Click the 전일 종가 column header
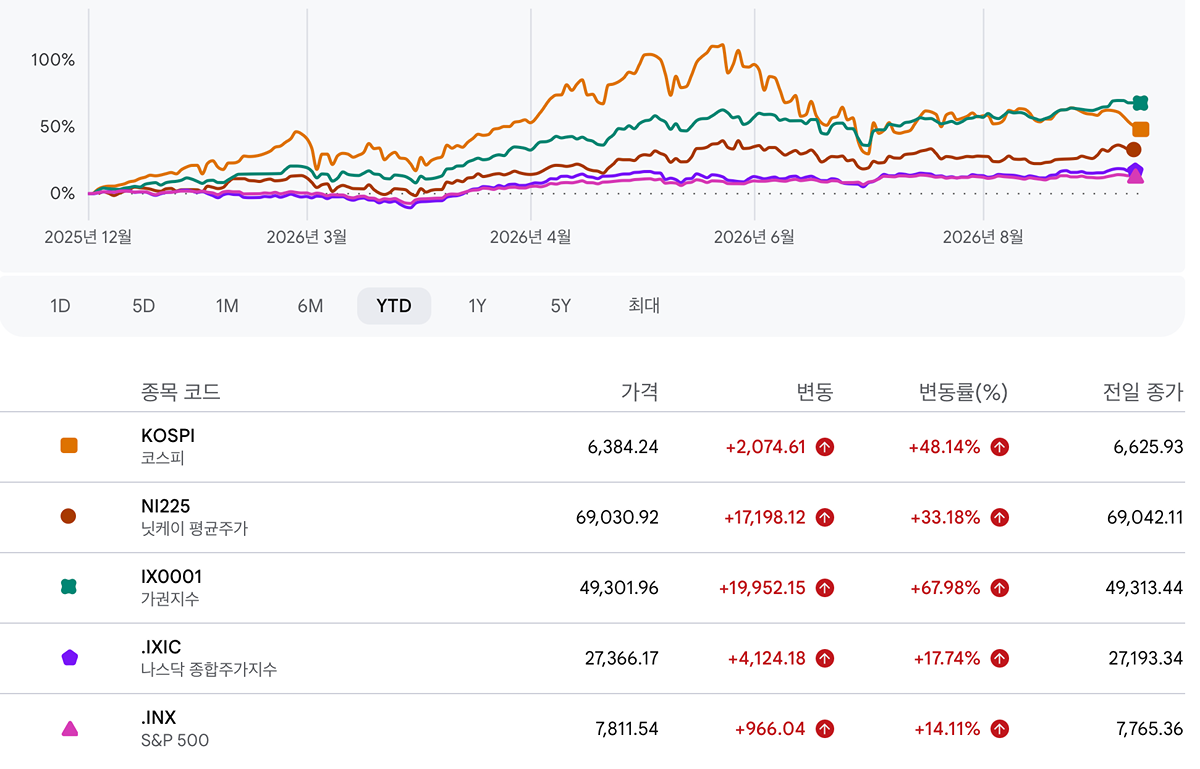This screenshot has width=1200, height=769. click(x=1144, y=393)
